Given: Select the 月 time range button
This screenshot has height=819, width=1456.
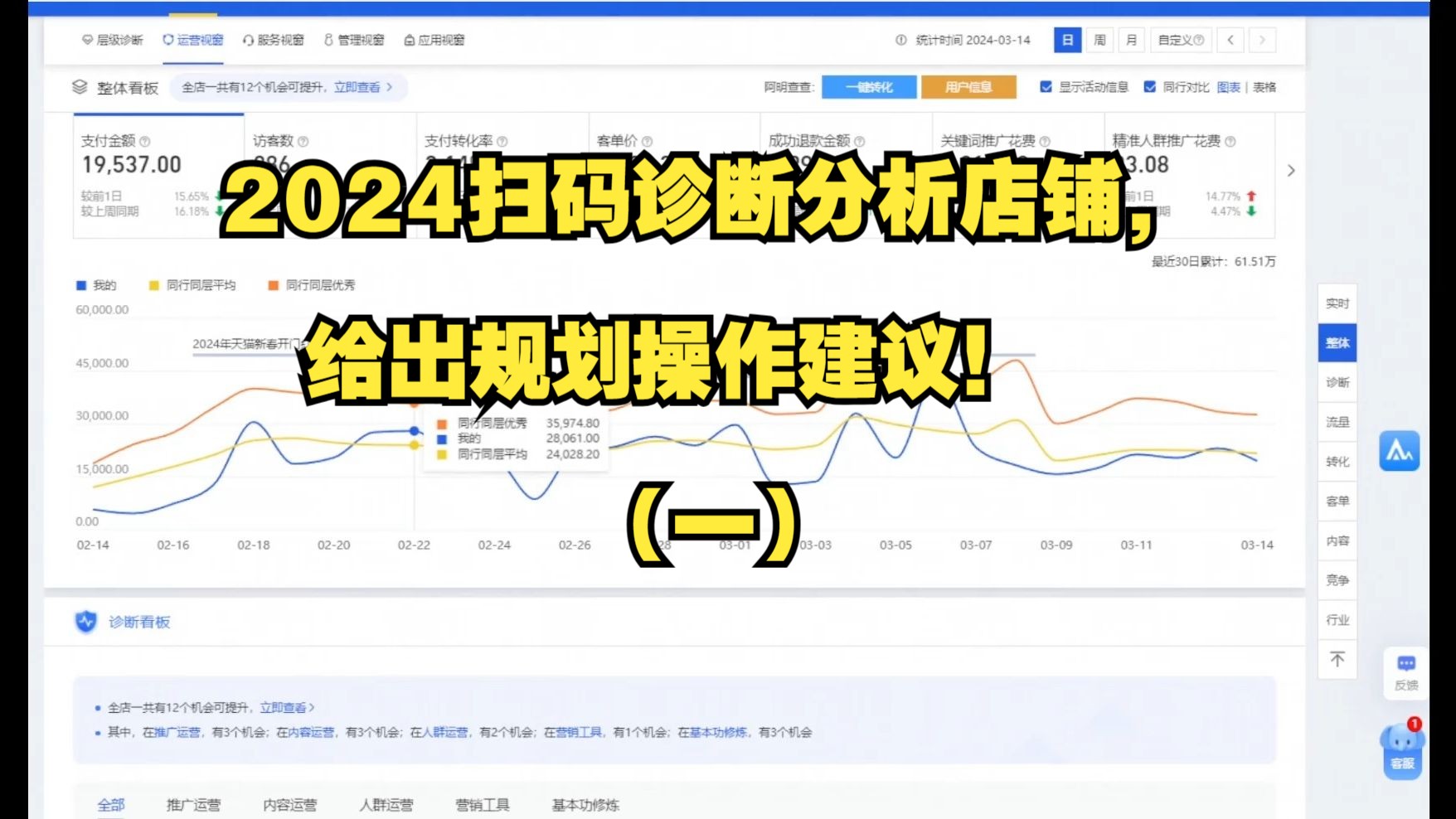Looking at the screenshot, I should (1131, 40).
